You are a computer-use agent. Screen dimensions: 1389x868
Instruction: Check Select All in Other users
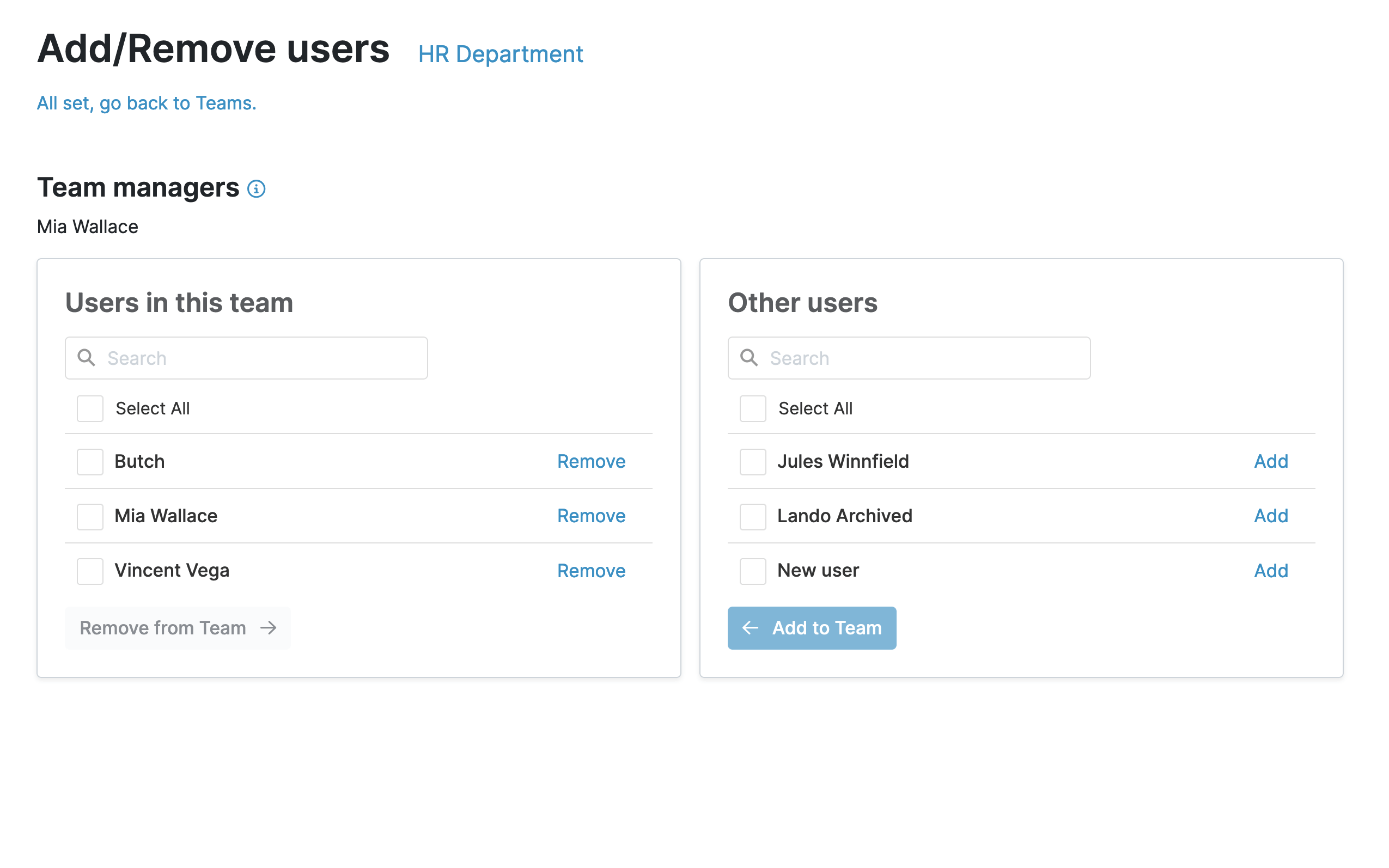(752, 408)
